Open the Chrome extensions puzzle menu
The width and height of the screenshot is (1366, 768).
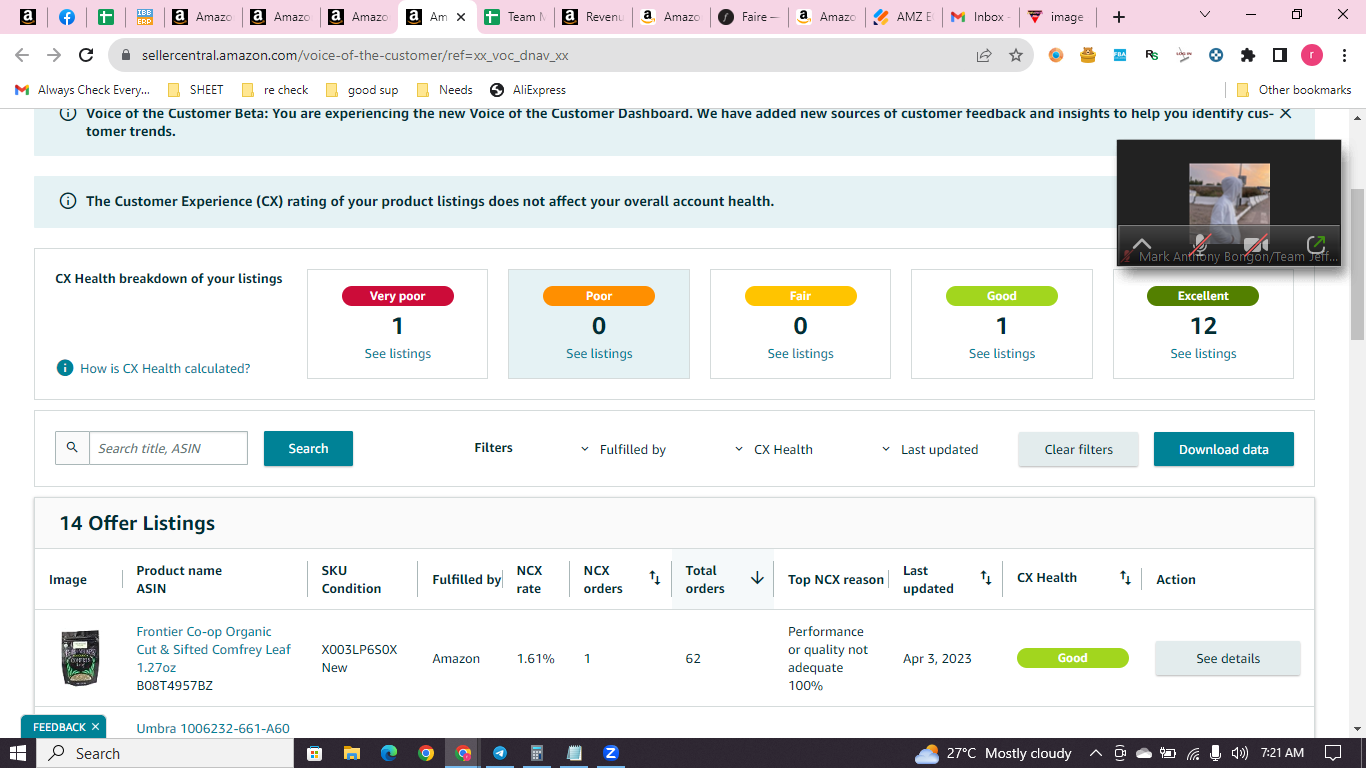1248,55
